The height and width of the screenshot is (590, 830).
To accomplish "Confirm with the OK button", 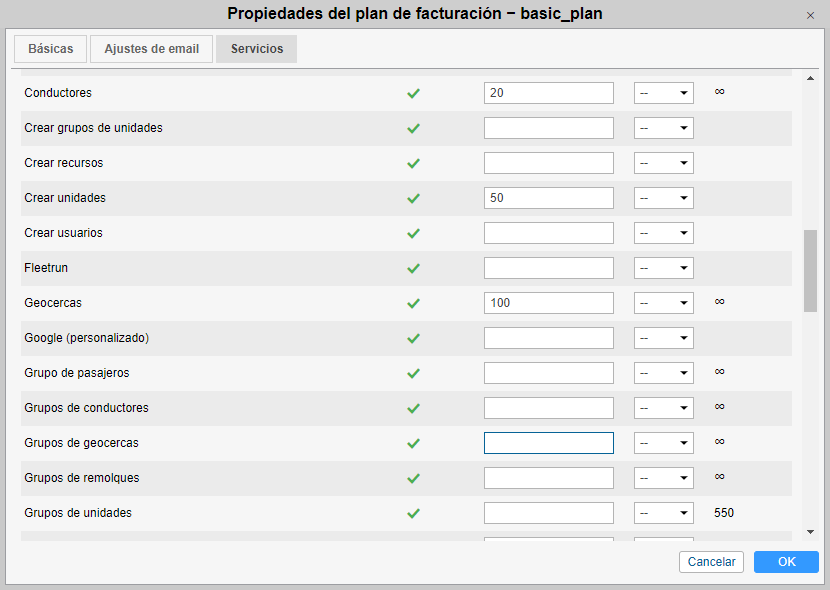I will click(x=786, y=562).
